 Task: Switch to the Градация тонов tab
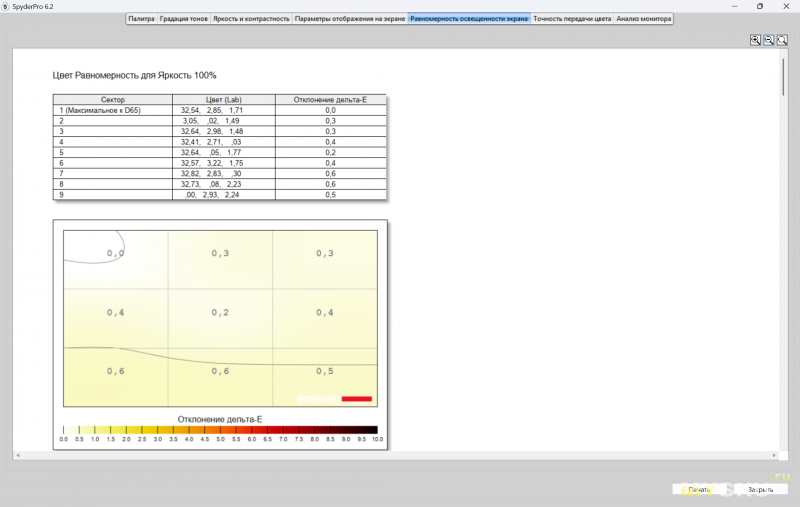[184, 19]
